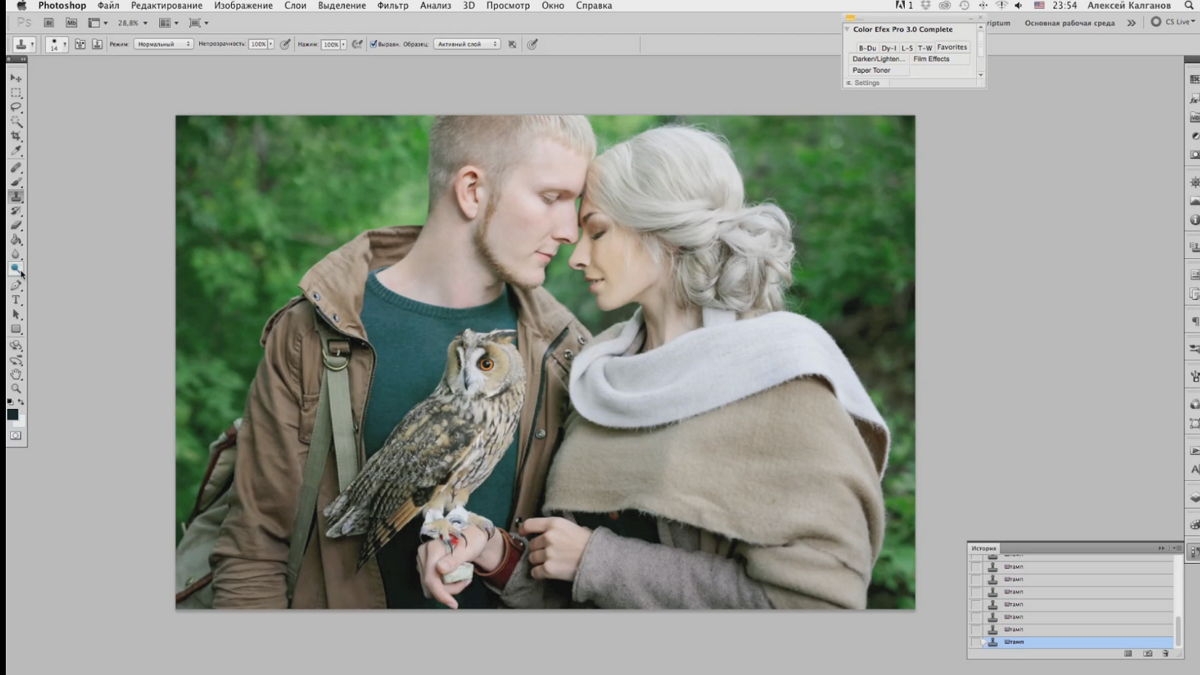Toggle the Brush panel from options bar
1200x675 pixels.
[79, 44]
